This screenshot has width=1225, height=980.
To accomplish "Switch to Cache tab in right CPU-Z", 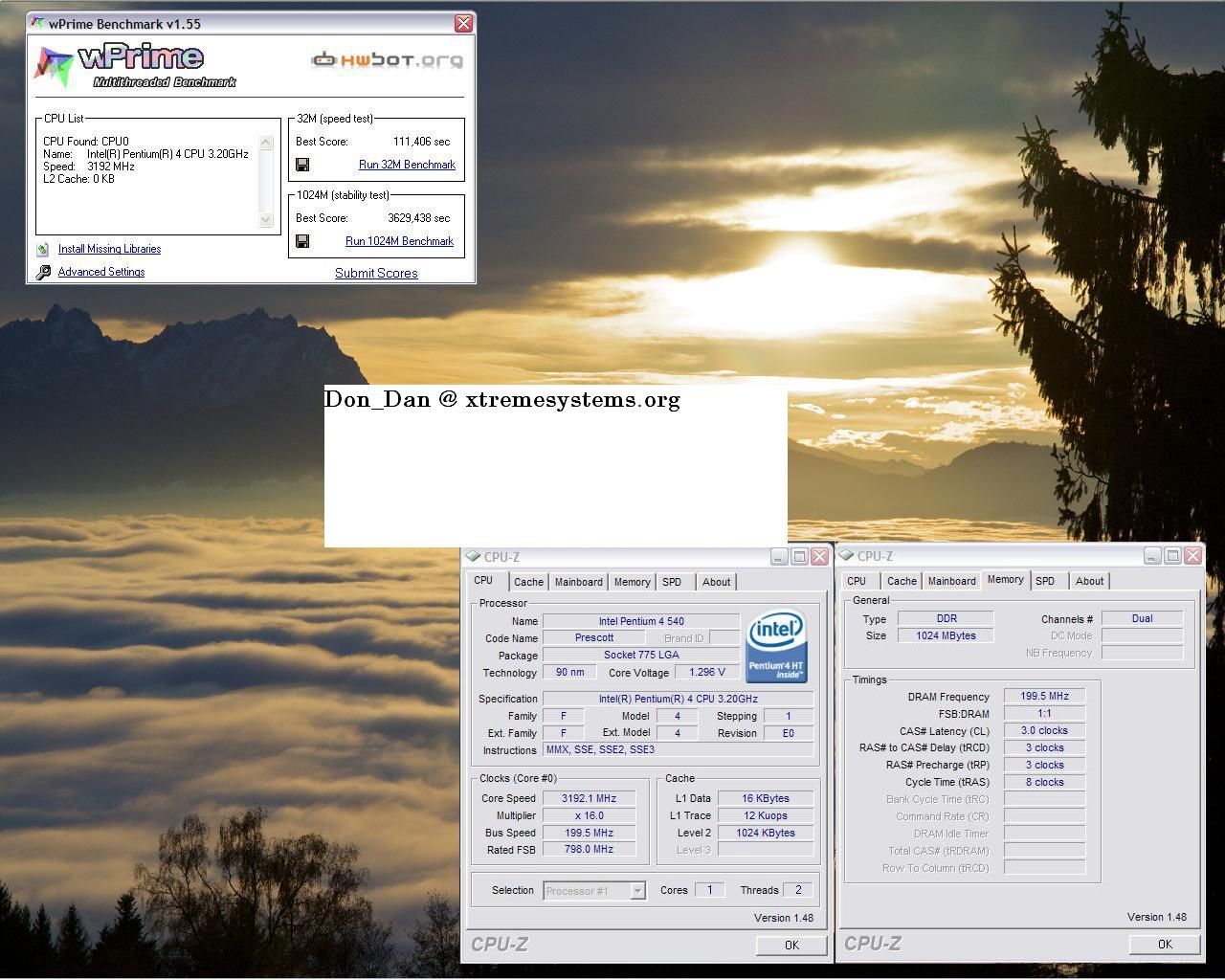I will coord(902,581).
